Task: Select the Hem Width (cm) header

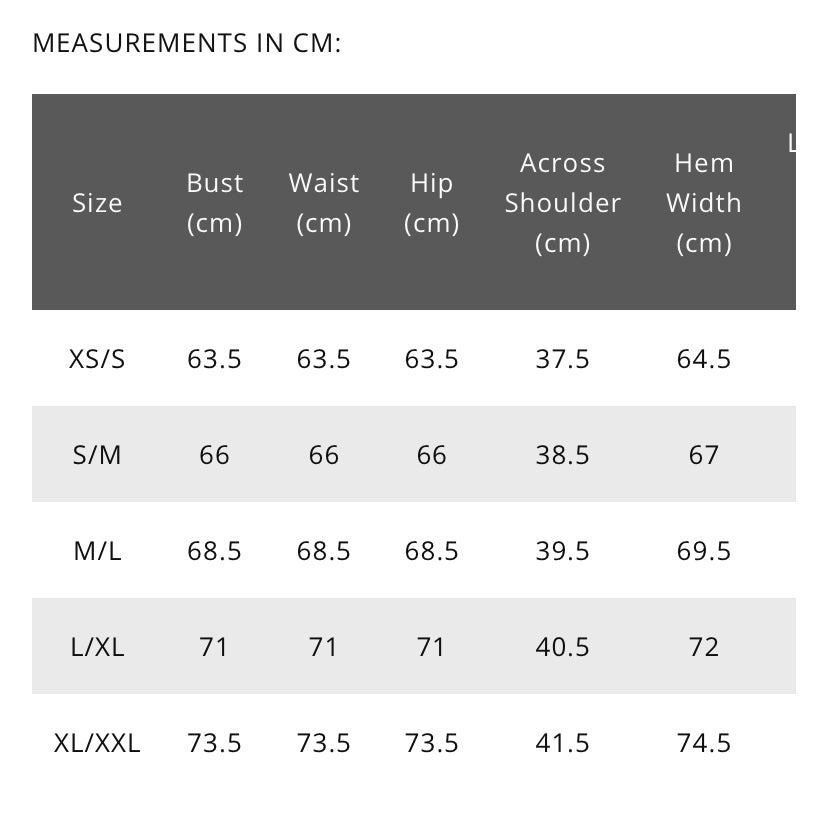Action: (x=704, y=203)
